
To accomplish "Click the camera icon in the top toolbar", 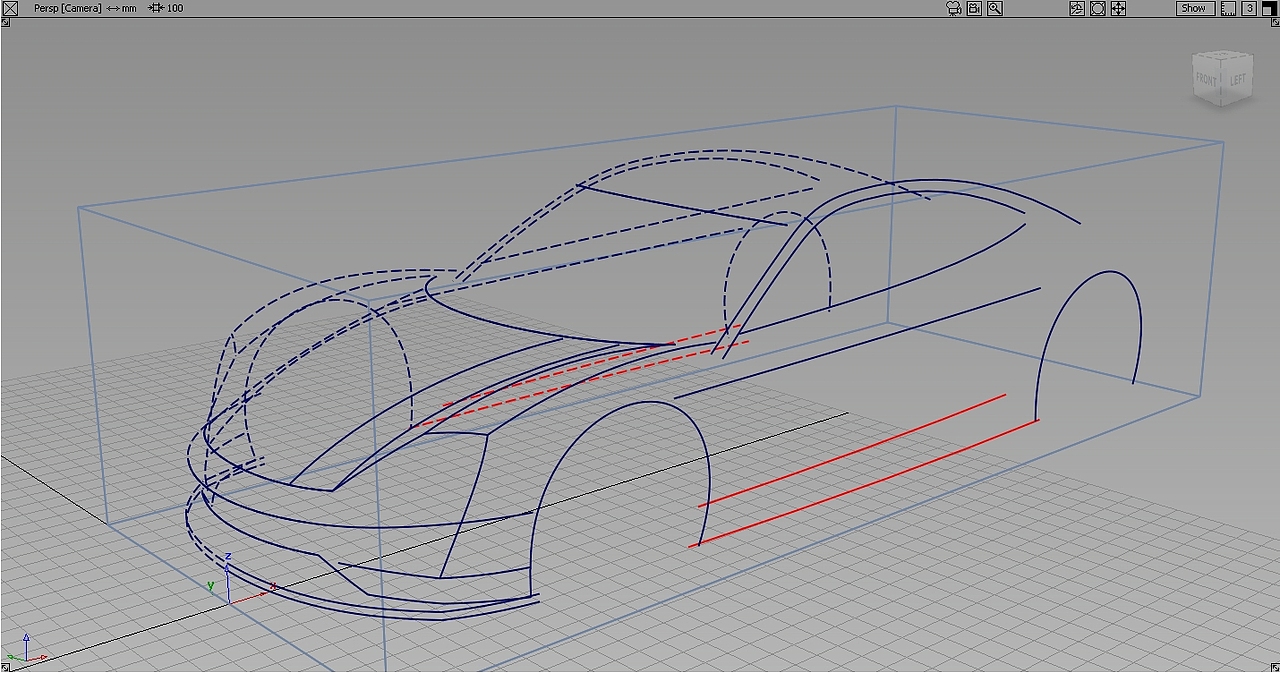I will point(974,8).
